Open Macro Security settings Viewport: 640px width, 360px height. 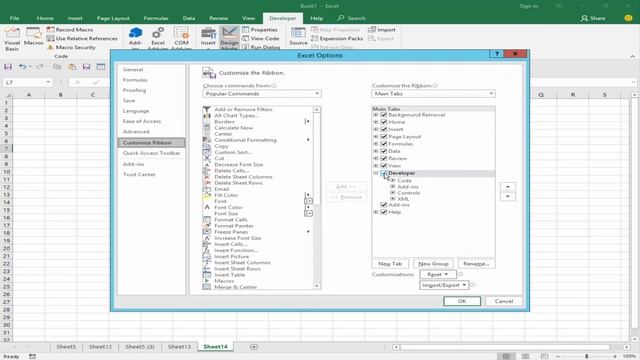coord(71,47)
